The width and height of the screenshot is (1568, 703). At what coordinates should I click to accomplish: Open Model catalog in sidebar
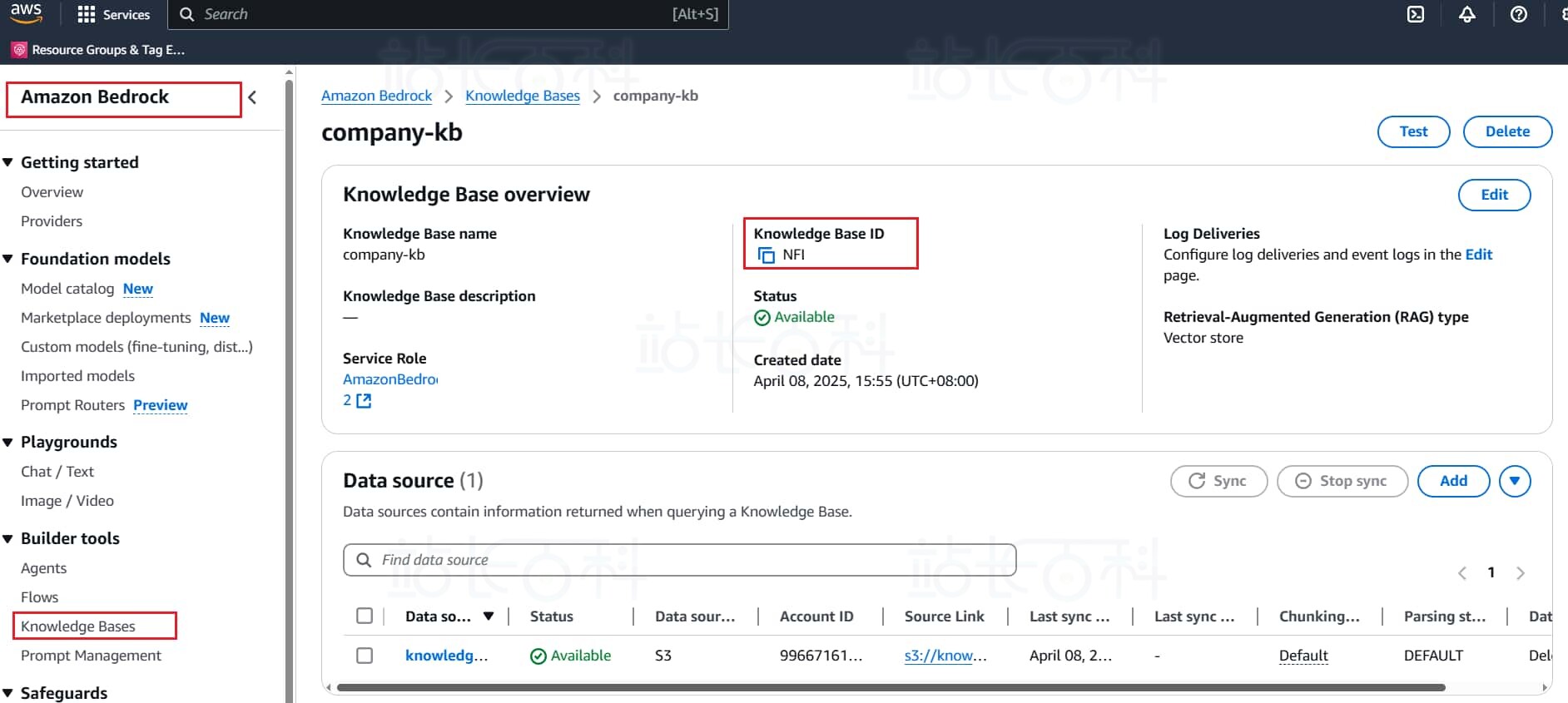[67, 289]
